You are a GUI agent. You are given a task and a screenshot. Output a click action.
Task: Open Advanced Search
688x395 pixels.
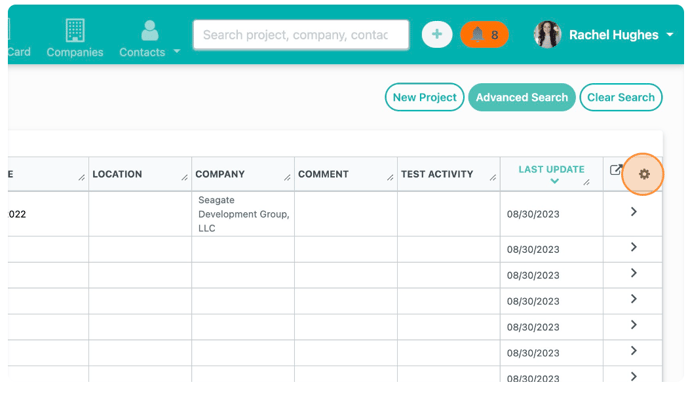pos(522,97)
